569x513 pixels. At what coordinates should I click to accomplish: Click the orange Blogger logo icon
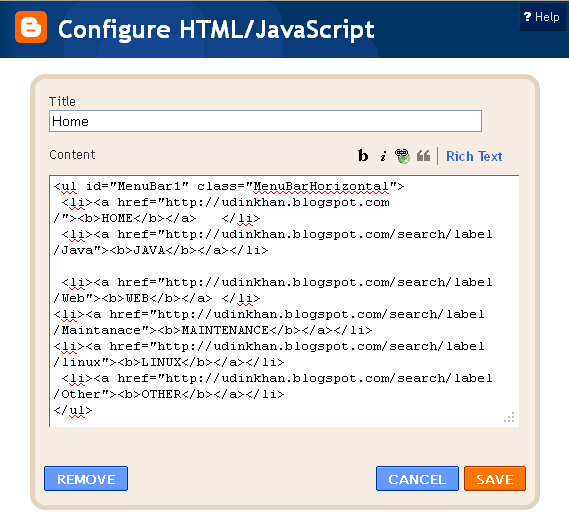(x=31, y=27)
